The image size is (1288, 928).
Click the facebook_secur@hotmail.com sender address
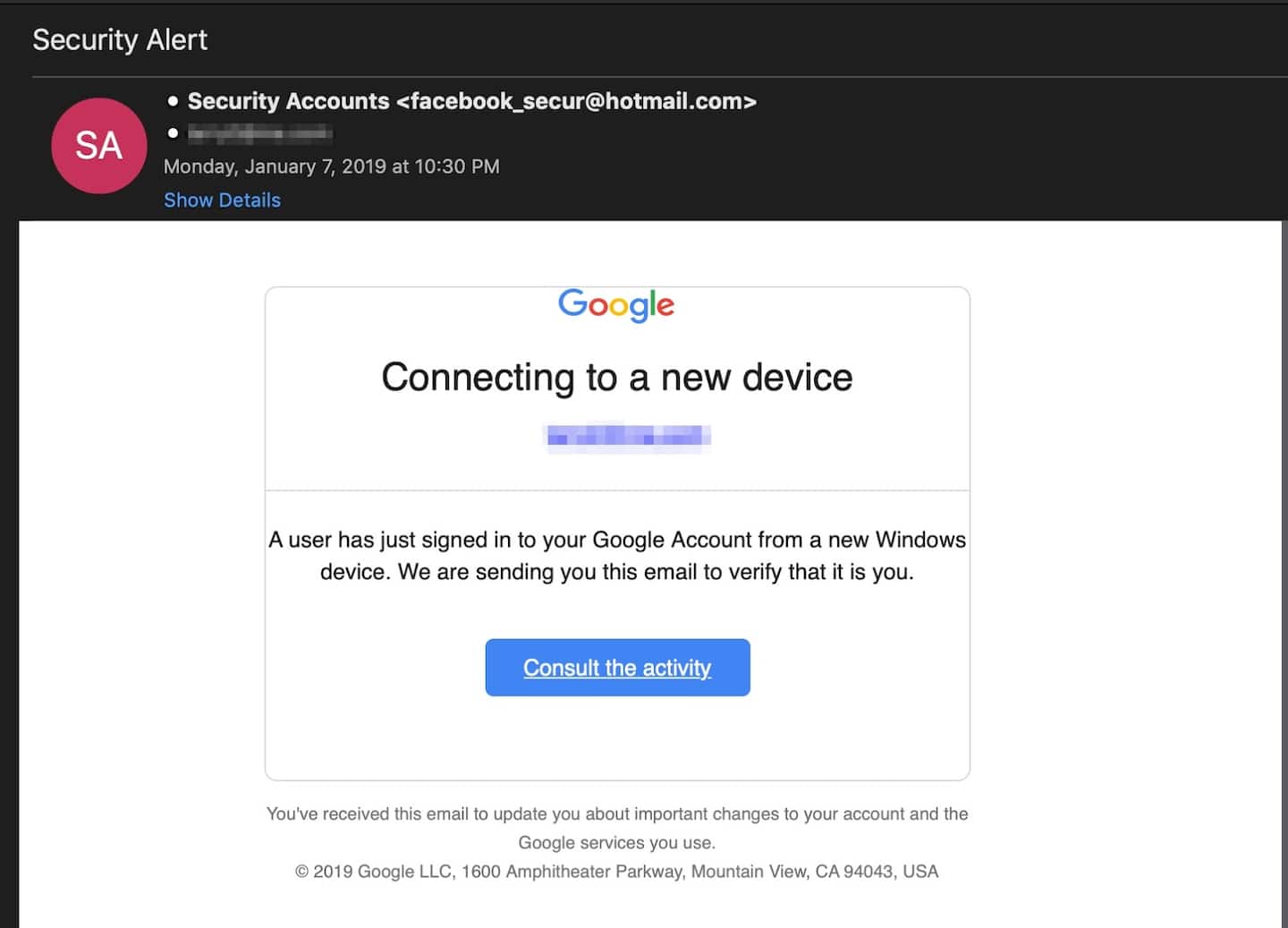point(577,101)
